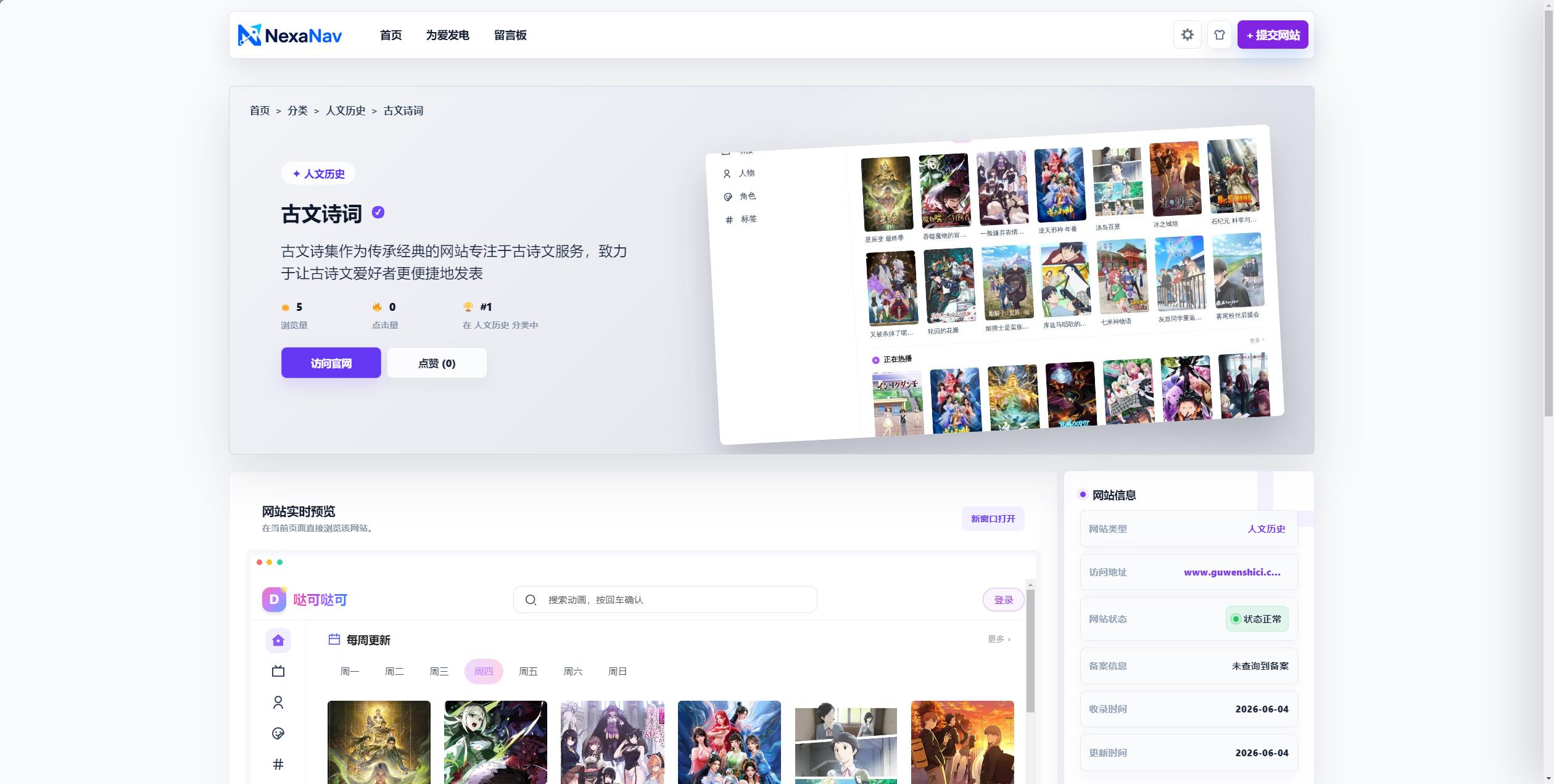The width and height of the screenshot is (1554, 784).
Task: Click the person icon in preview sidebar
Action: coord(278,703)
